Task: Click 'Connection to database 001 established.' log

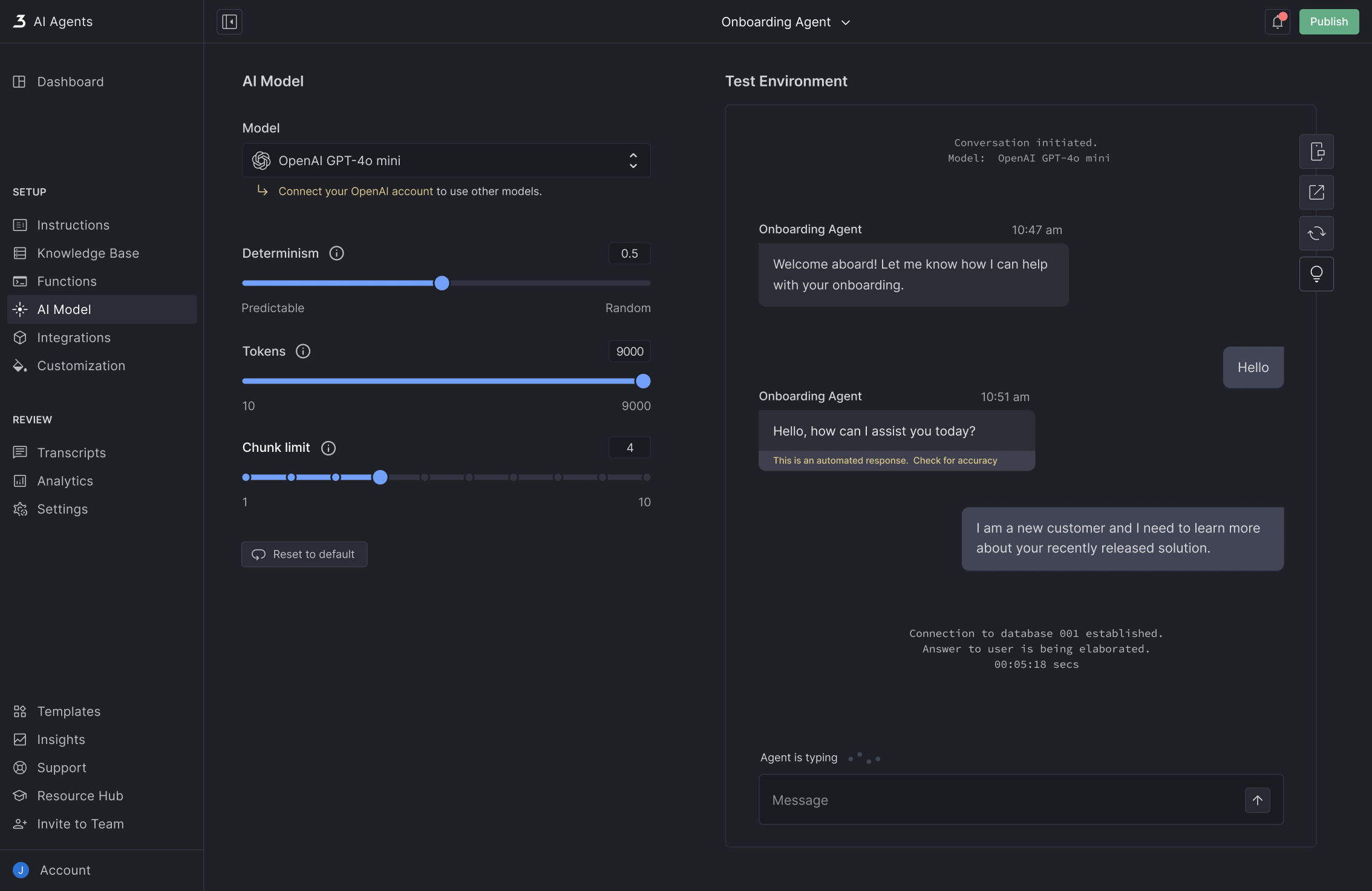Action: tap(1036, 633)
